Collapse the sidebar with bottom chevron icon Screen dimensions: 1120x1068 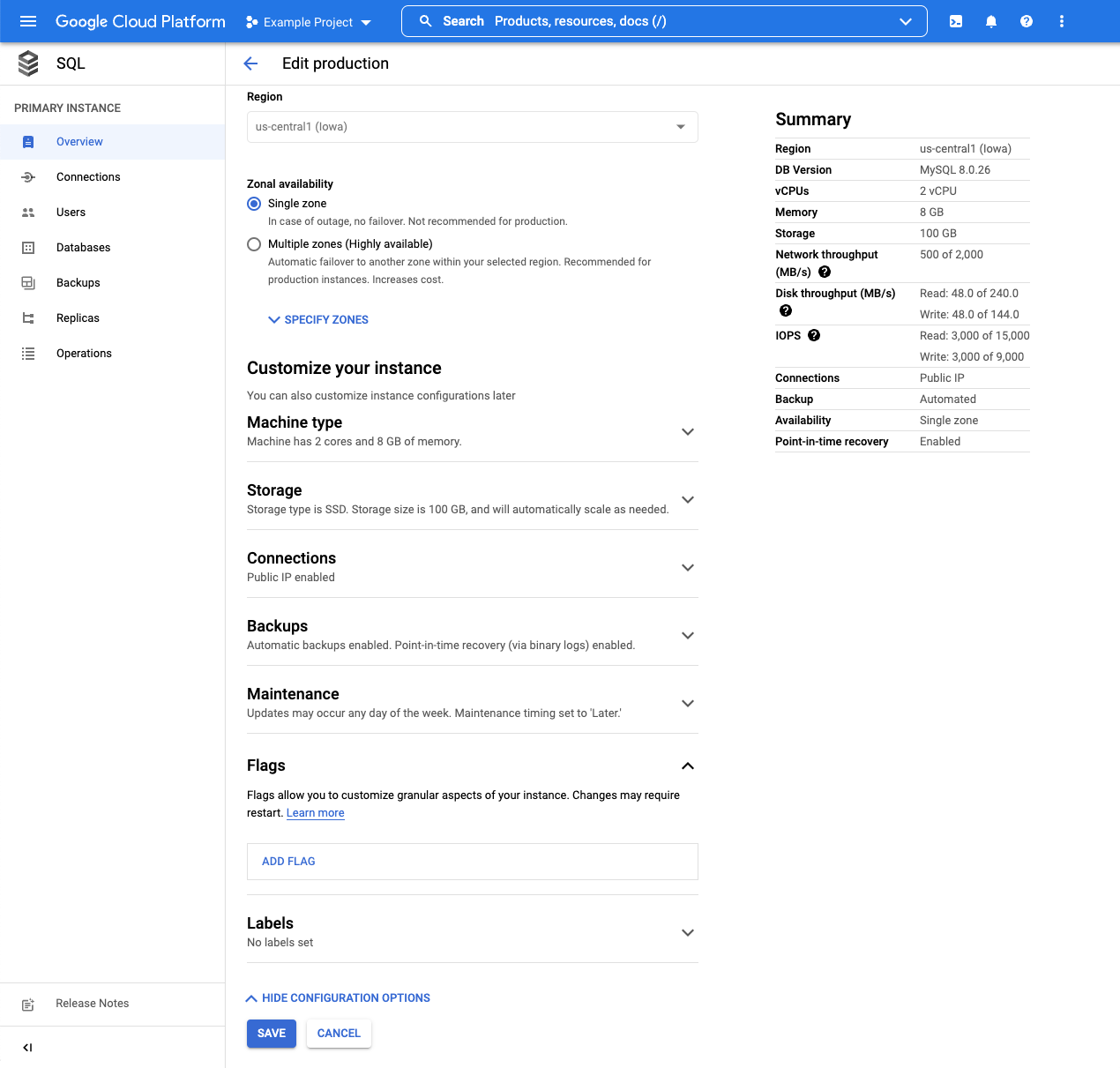[x=27, y=1048]
